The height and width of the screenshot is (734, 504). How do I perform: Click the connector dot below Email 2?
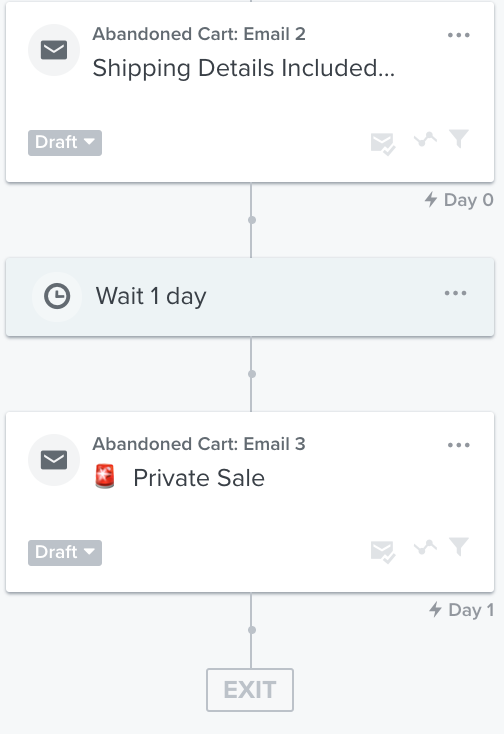point(252,220)
